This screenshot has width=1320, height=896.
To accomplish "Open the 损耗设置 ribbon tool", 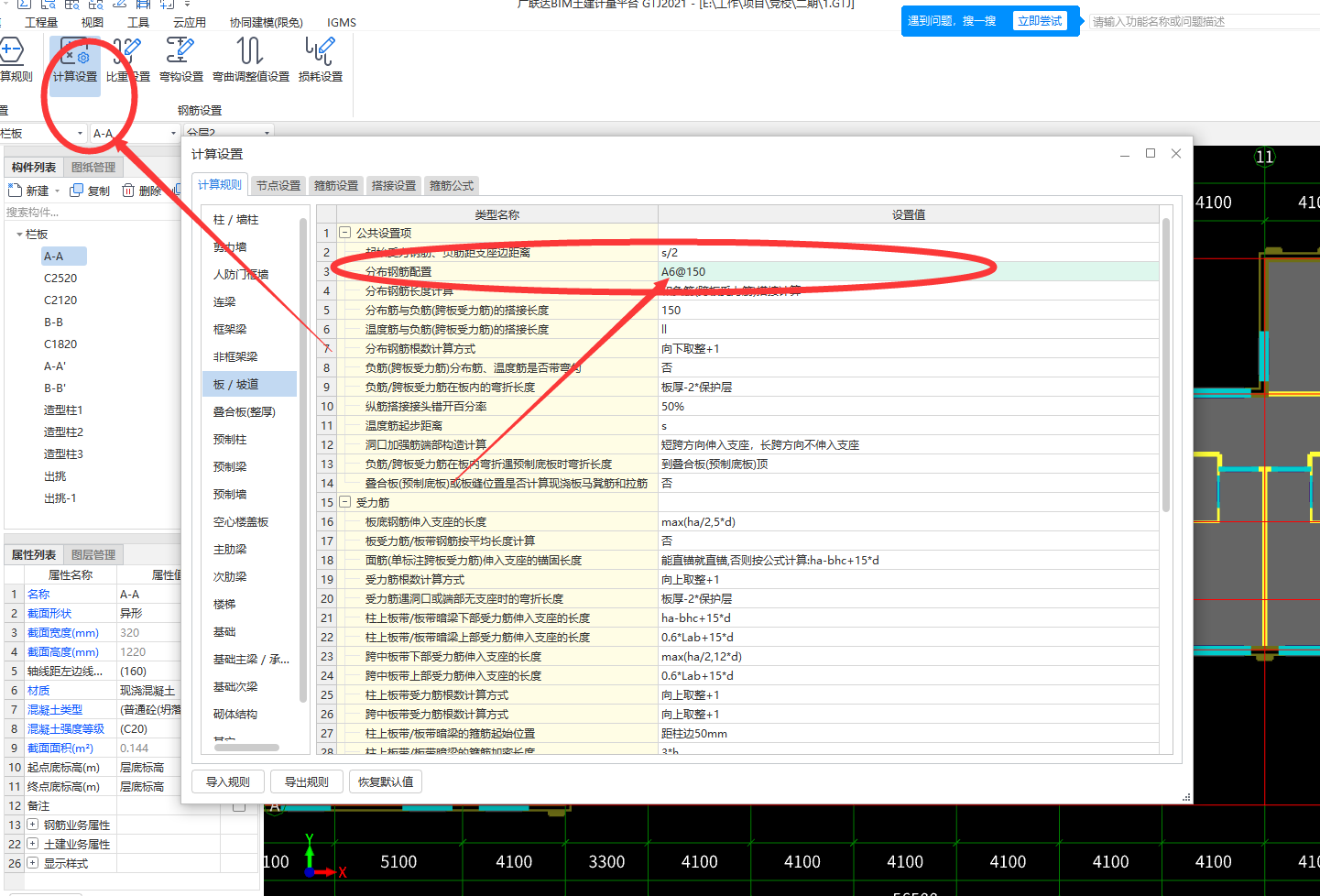I will [320, 60].
